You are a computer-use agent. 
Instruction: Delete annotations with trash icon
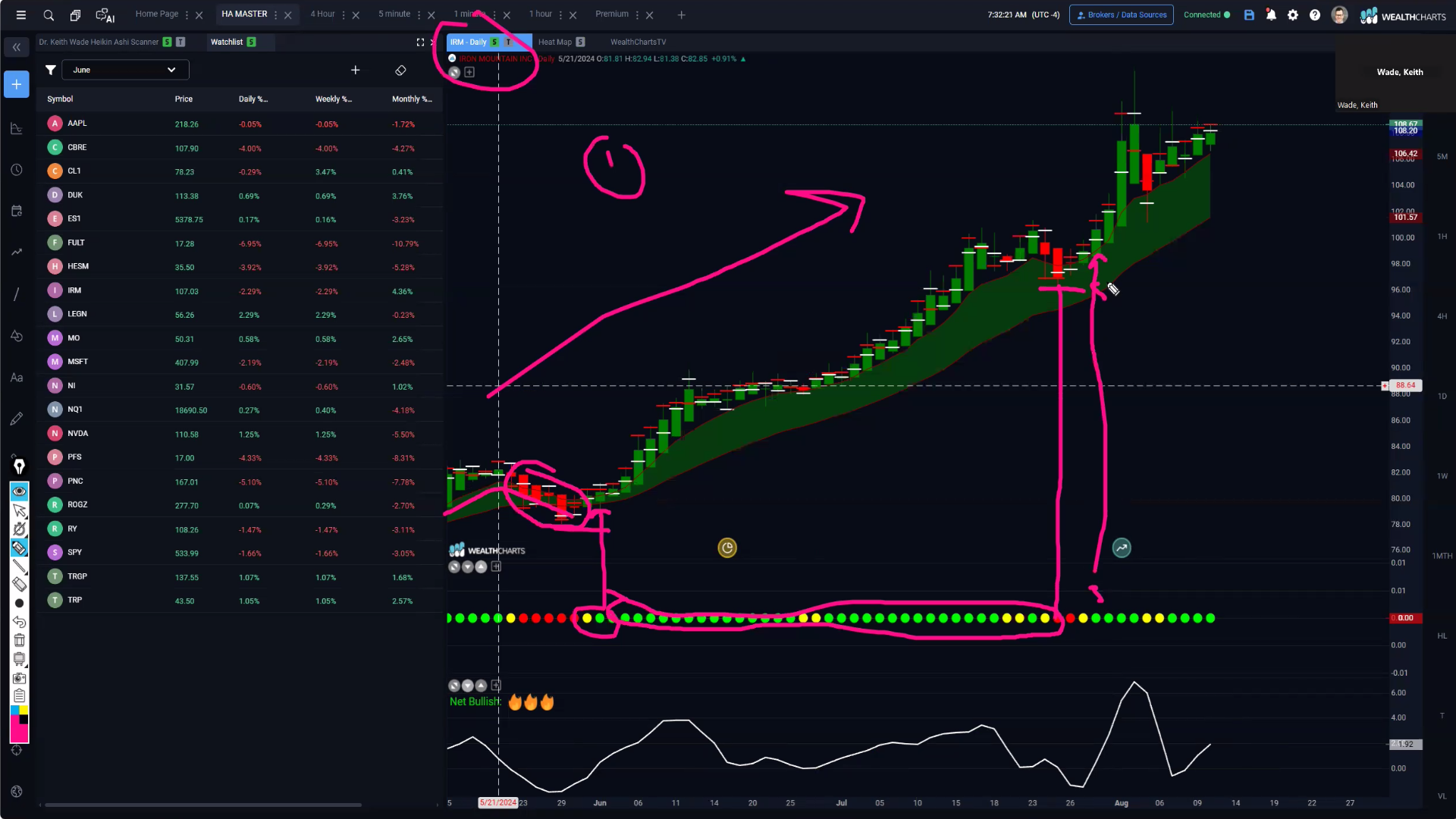click(19, 641)
